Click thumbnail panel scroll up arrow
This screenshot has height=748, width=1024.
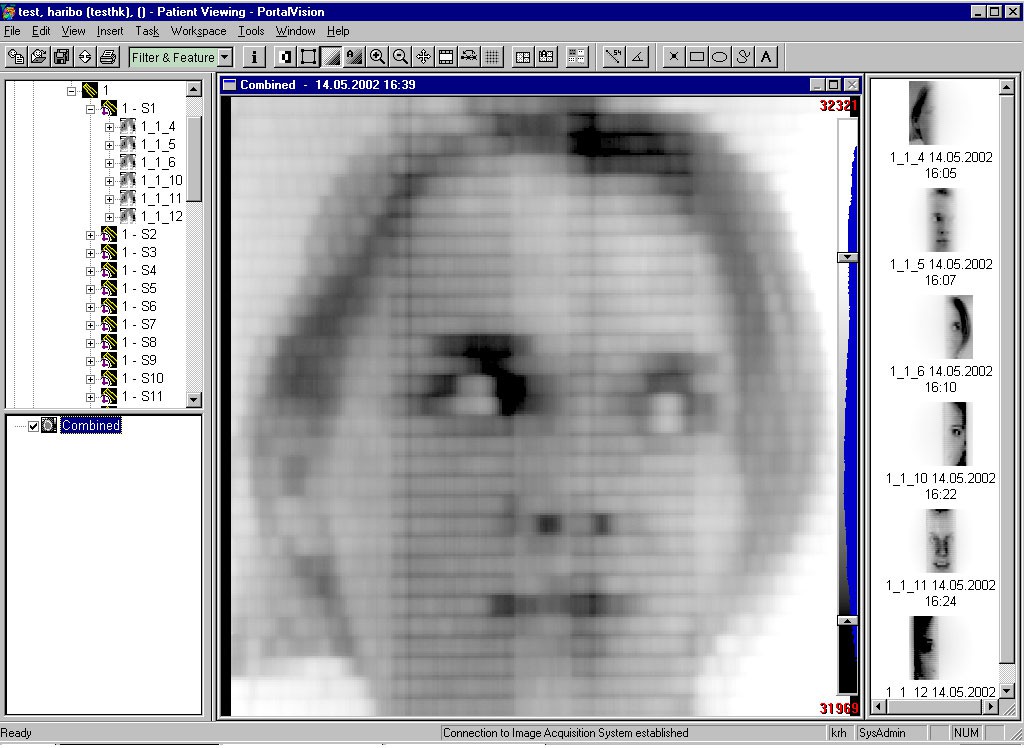coord(1006,88)
